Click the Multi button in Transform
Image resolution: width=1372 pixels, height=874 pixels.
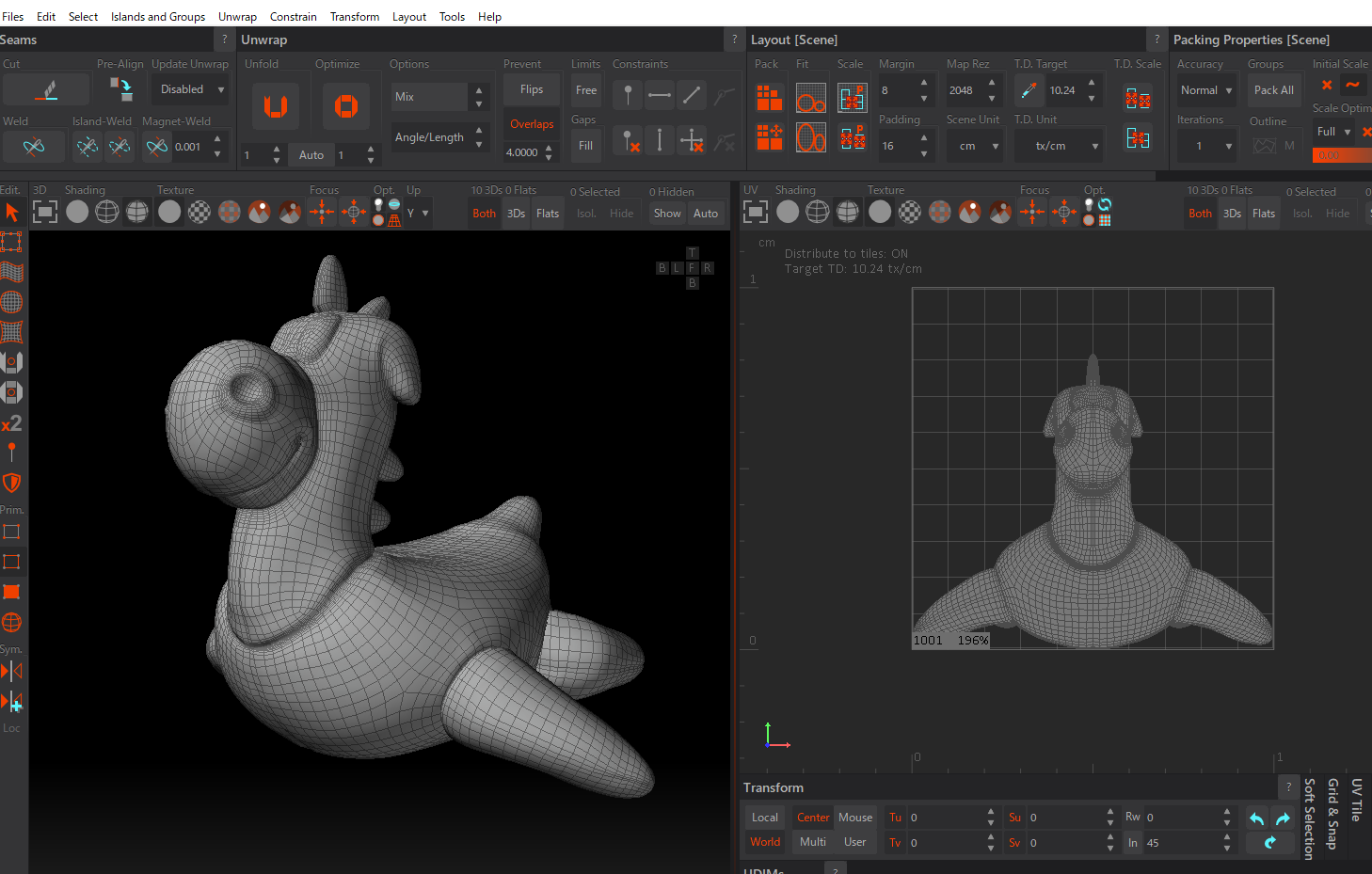pyautogui.click(x=813, y=842)
